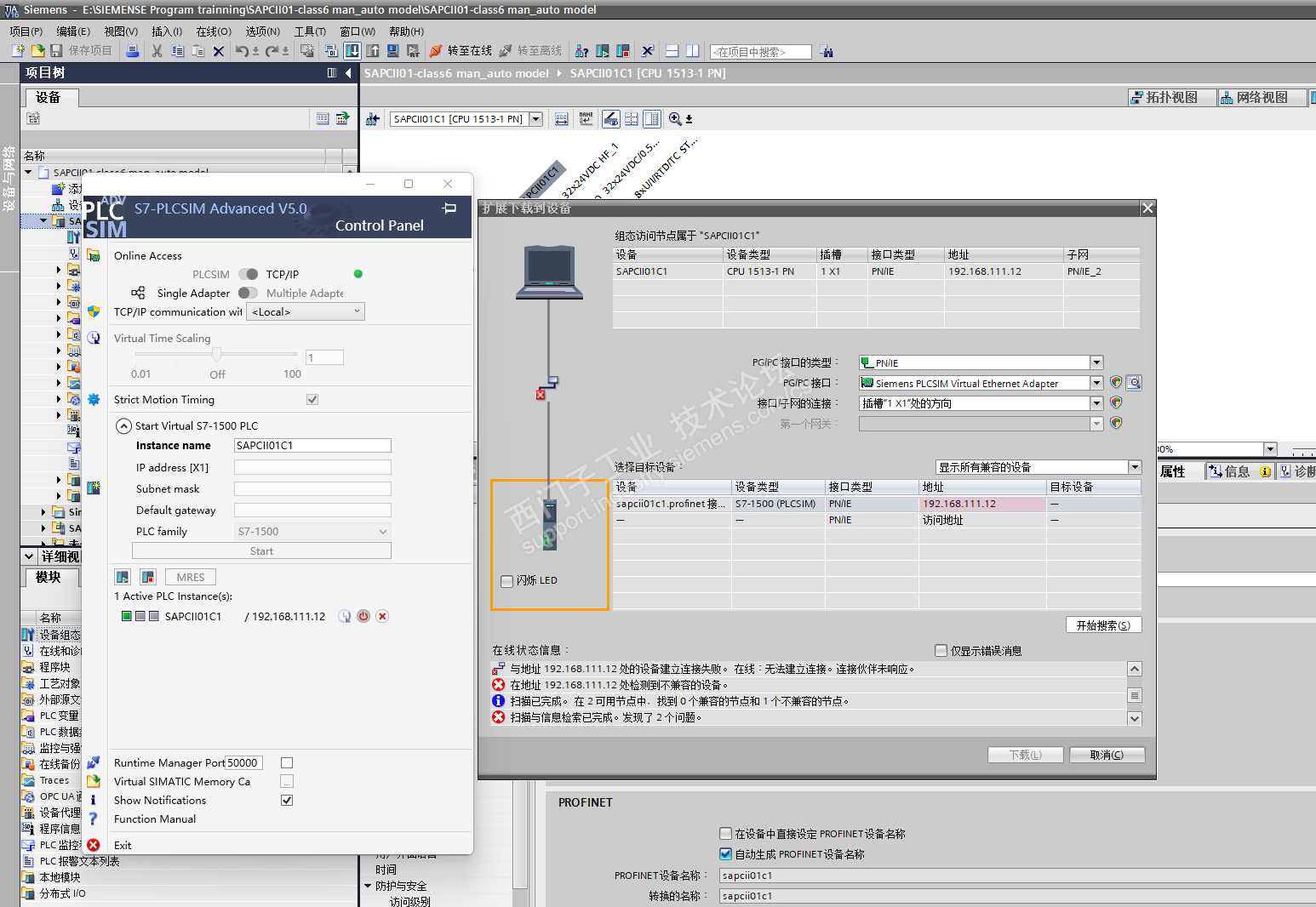Click 开始搜索(S) button

click(1103, 625)
